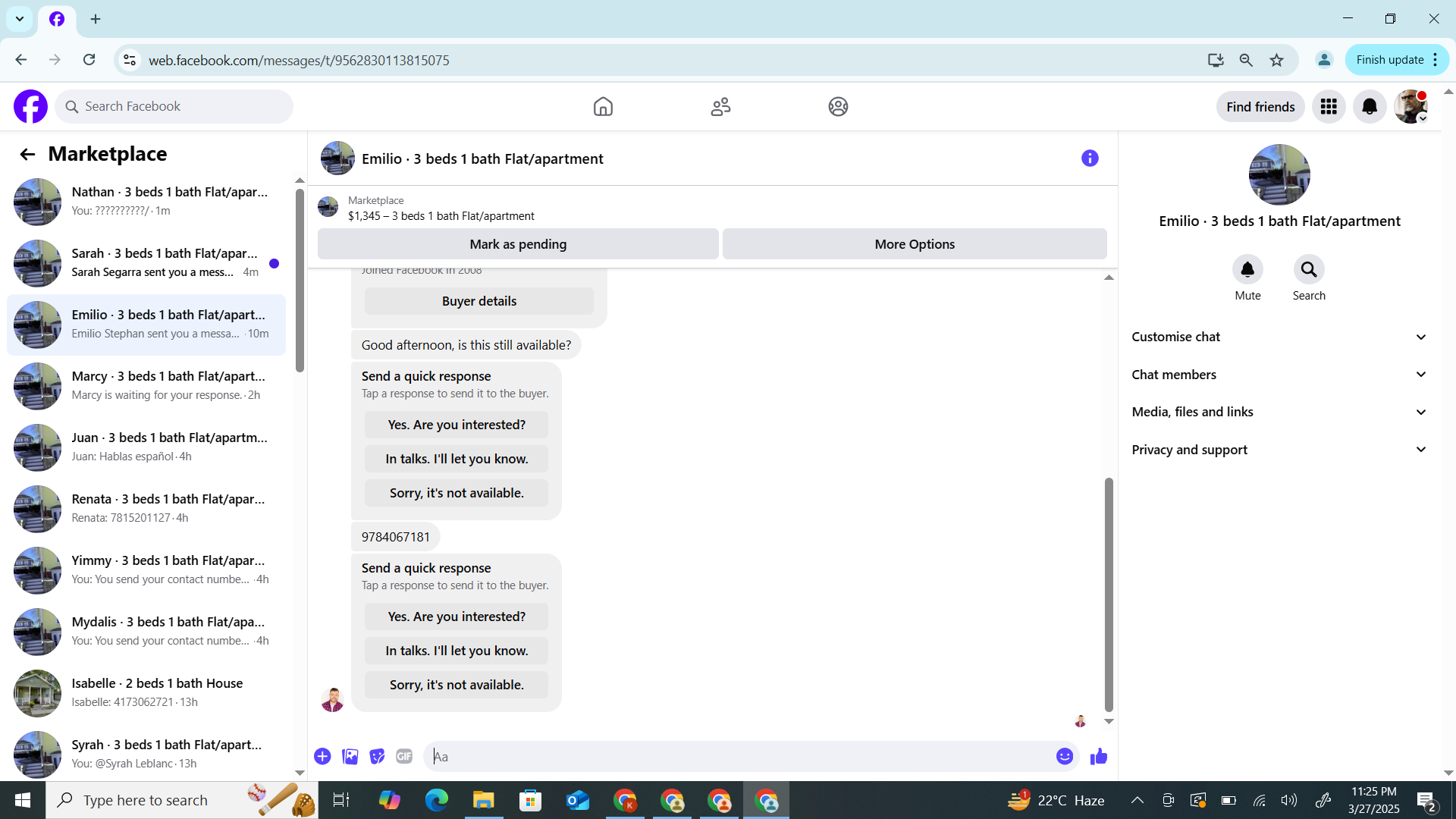The height and width of the screenshot is (819, 1456).
Task: Open Mydalis's conversation
Action: click(x=146, y=632)
